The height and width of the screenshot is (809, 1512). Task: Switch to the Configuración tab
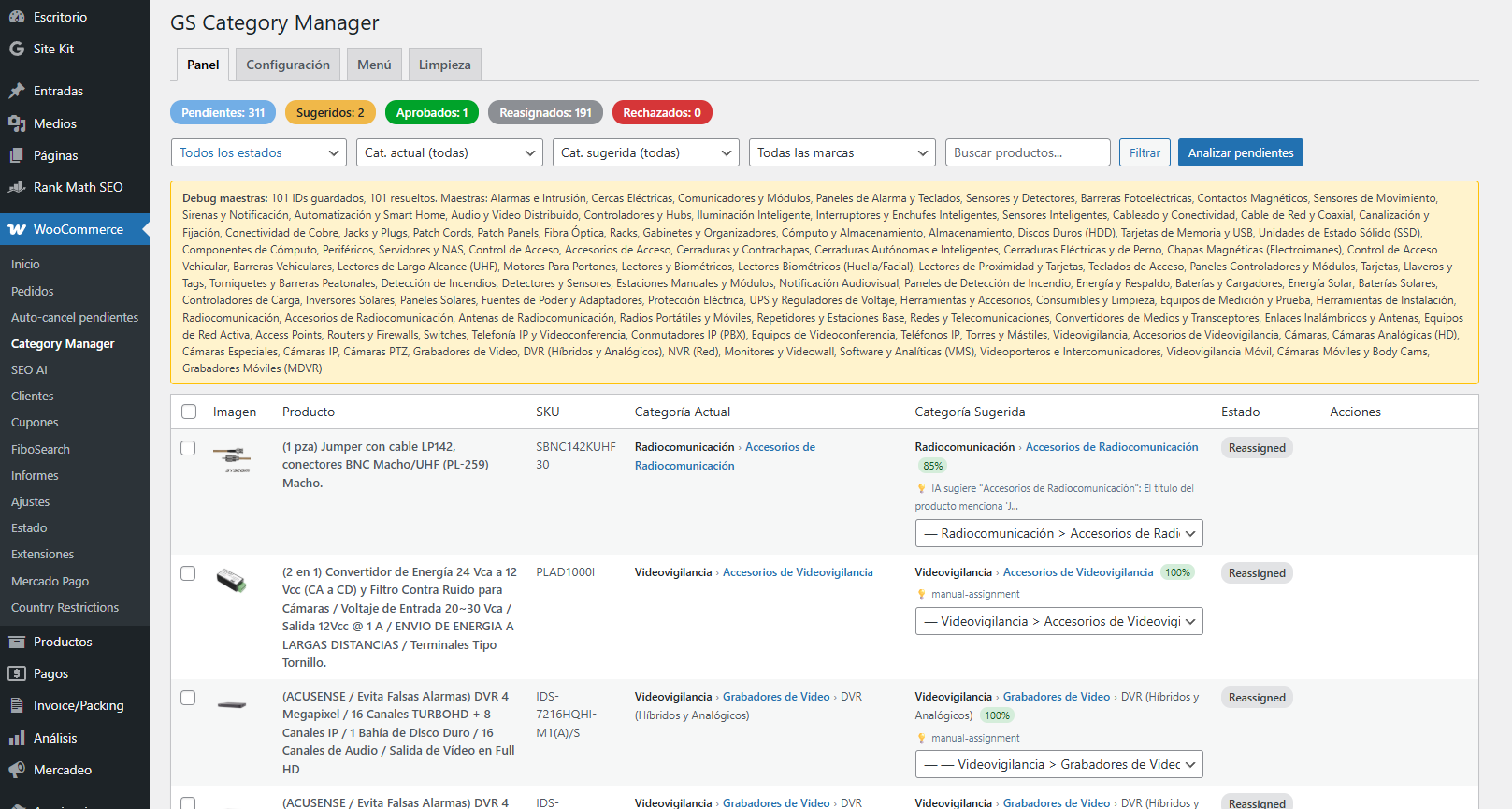(288, 65)
